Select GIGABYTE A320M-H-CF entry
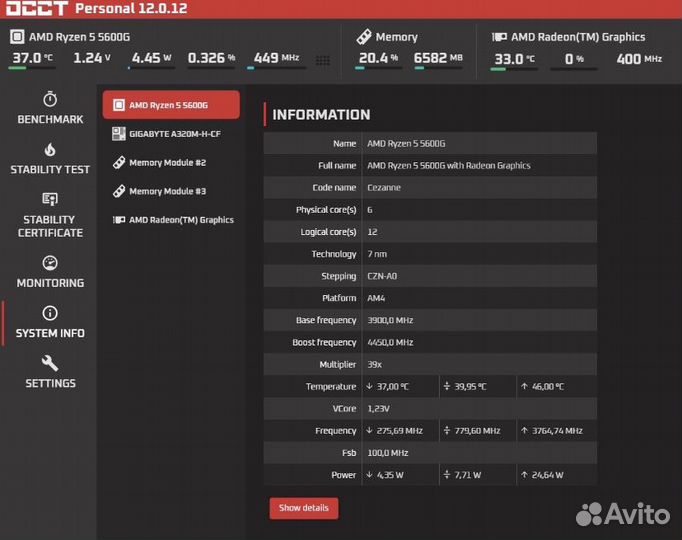The height and width of the screenshot is (540, 682). (x=171, y=134)
